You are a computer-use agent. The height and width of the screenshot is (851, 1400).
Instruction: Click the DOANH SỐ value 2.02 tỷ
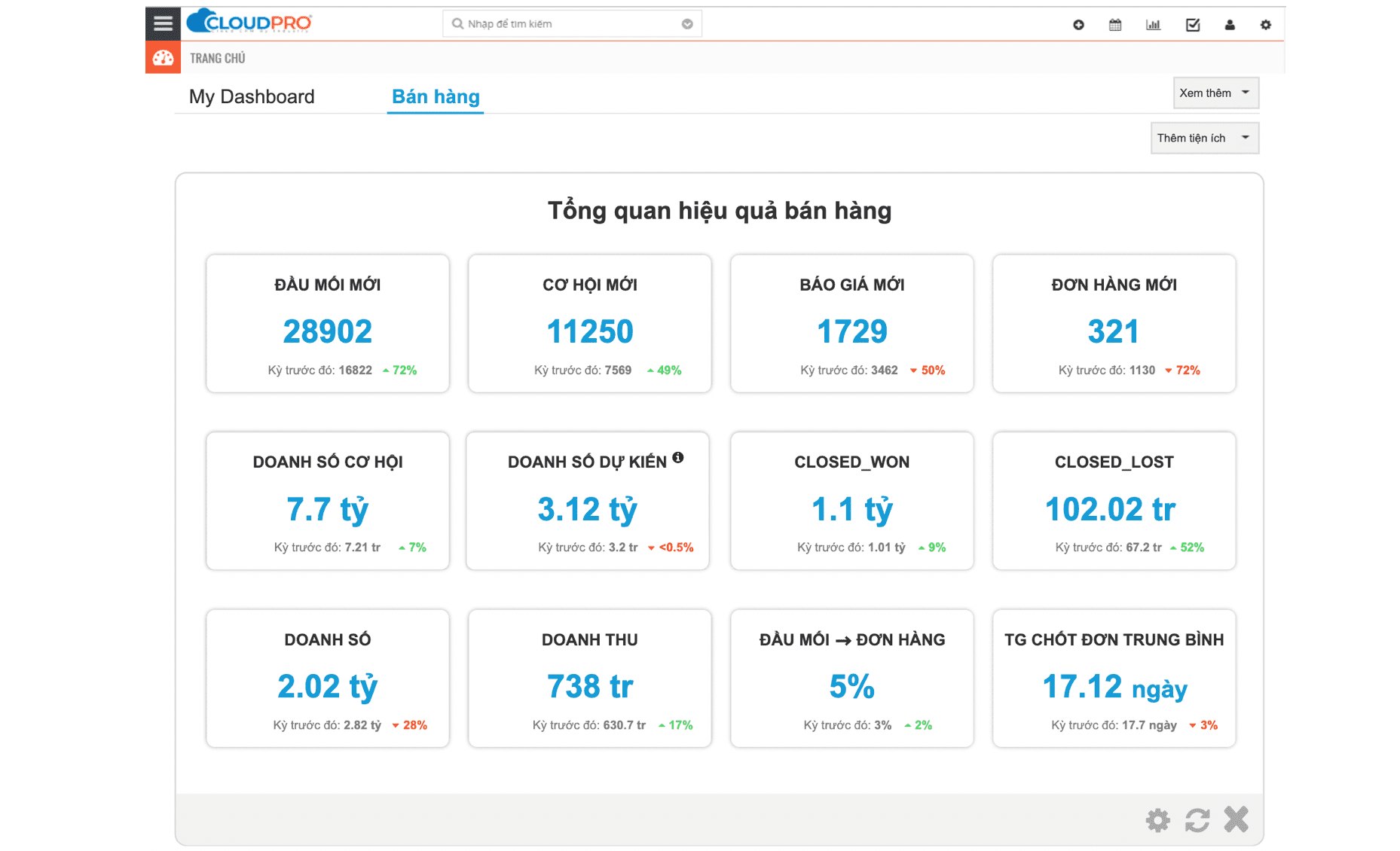pos(328,688)
